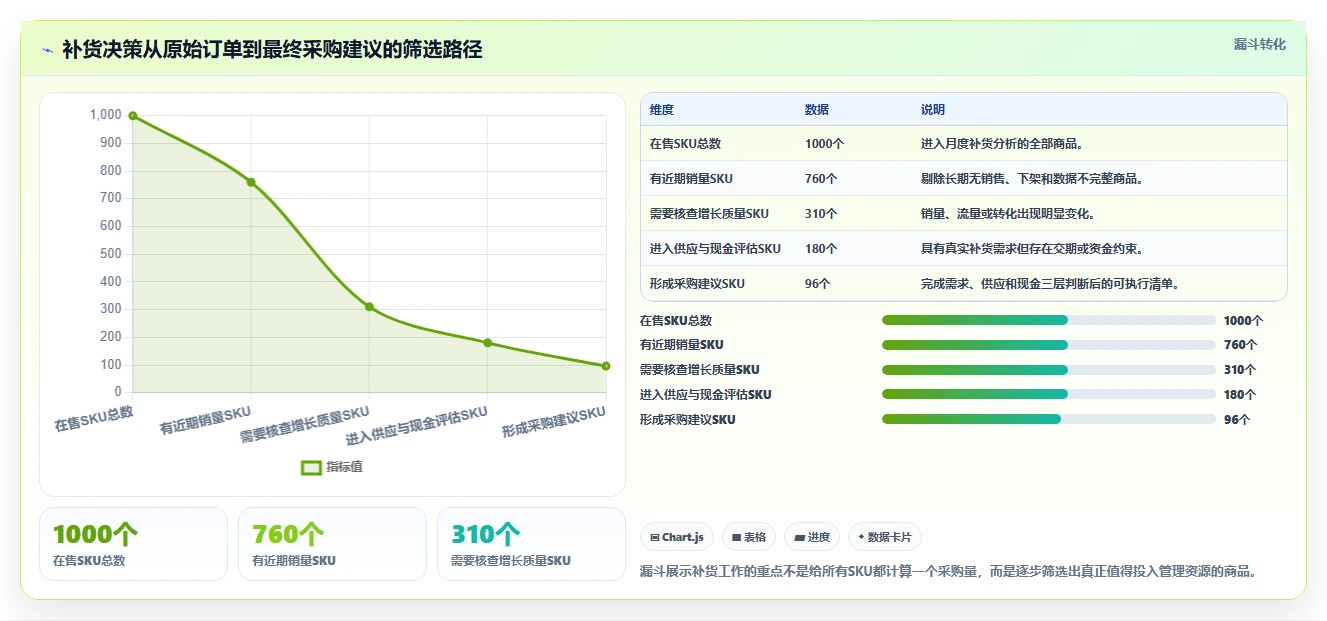Click the 进入供应与现金评估SKU progress bar
The width and height of the screenshot is (1327, 621).
tap(1048, 394)
